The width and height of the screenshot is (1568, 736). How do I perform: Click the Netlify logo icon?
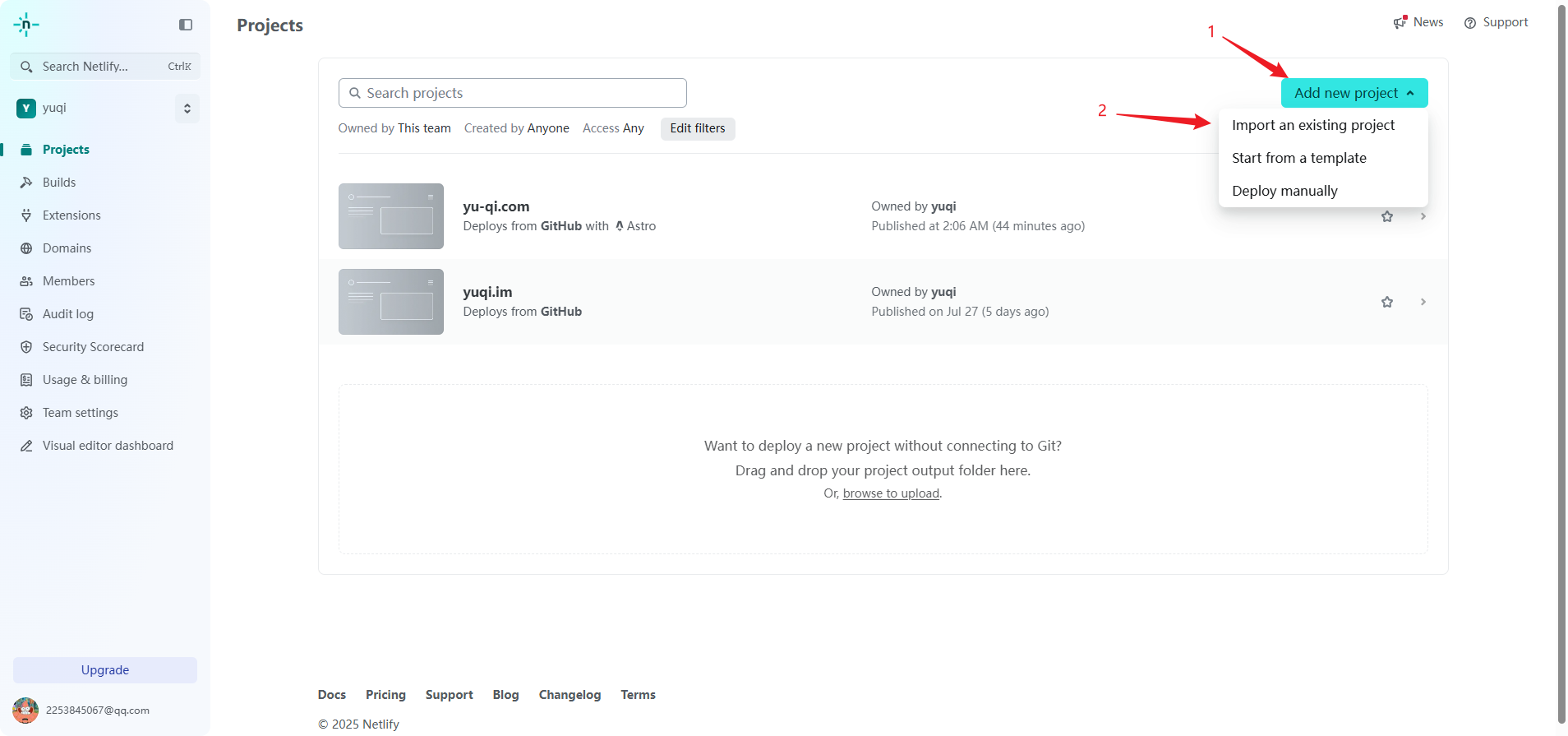(x=26, y=25)
